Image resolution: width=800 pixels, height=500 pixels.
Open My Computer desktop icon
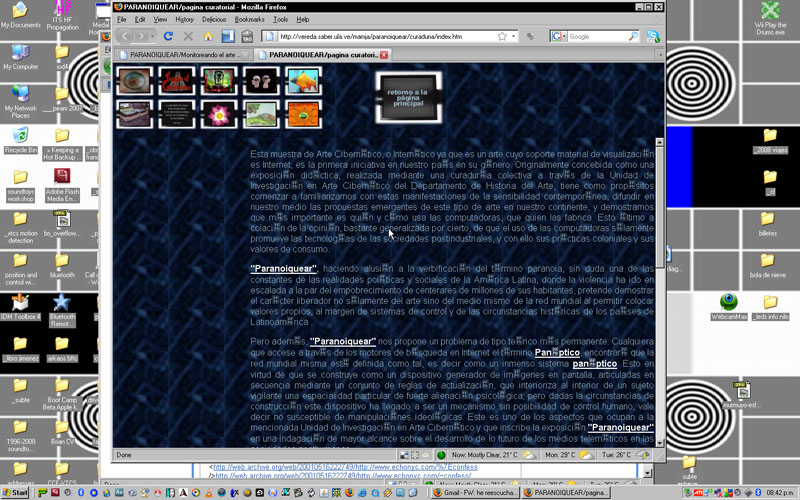tap(20, 58)
